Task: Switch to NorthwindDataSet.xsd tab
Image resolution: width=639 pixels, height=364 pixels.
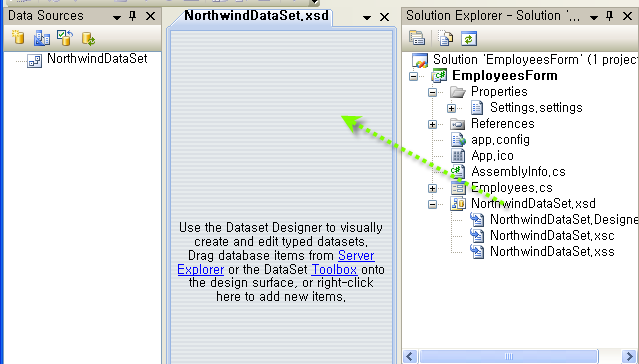Action: [x=256, y=15]
